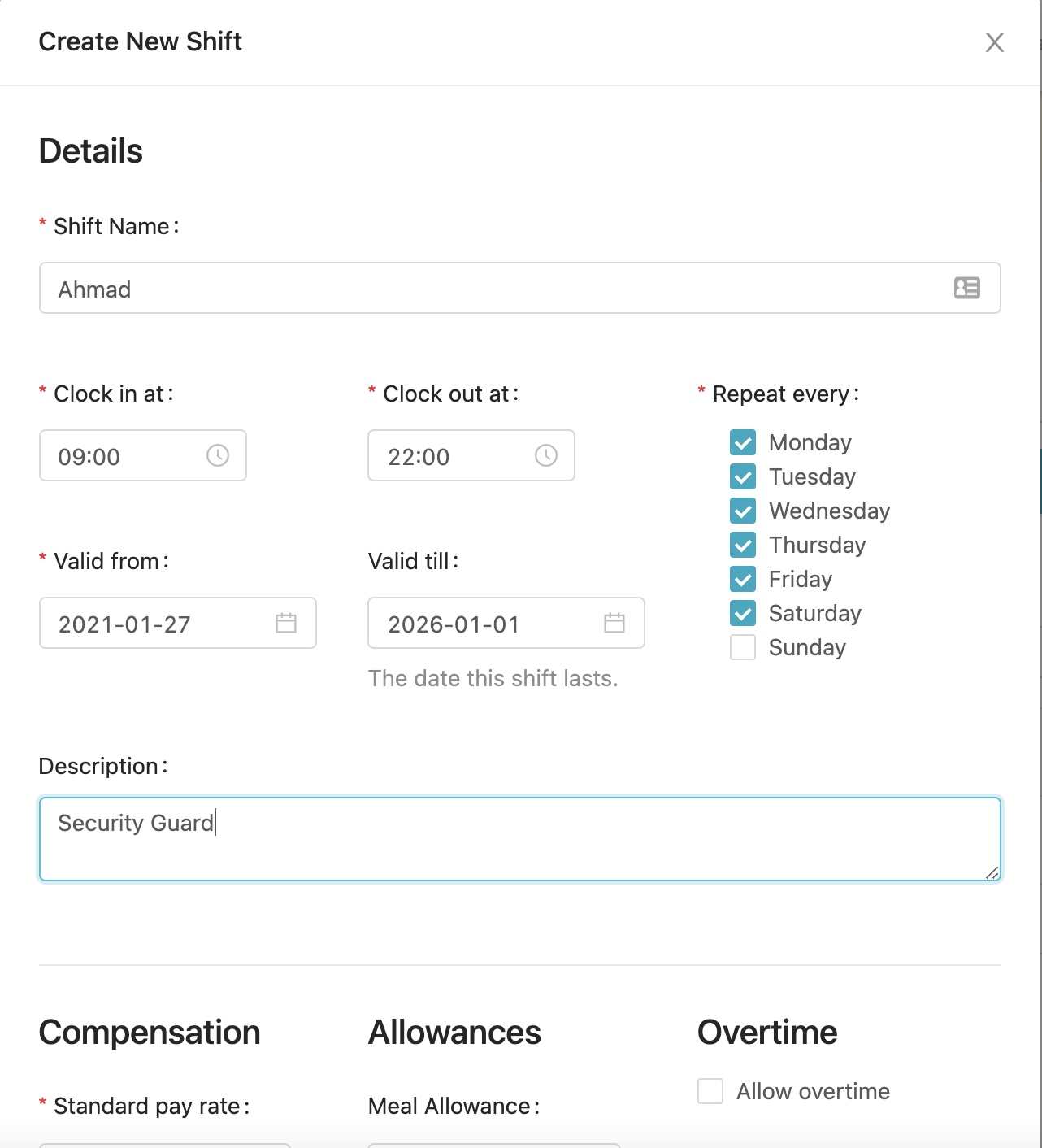Enable Allow overtime checkbox
This screenshot has width=1042, height=1148.
coord(710,1091)
